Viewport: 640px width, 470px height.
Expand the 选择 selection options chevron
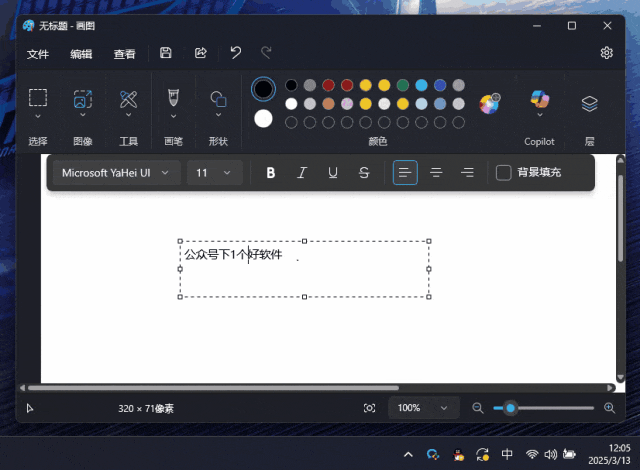[38, 116]
